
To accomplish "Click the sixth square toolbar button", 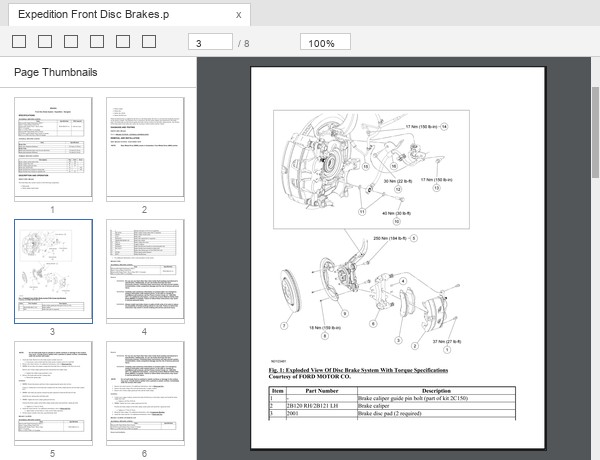I will (x=149, y=42).
